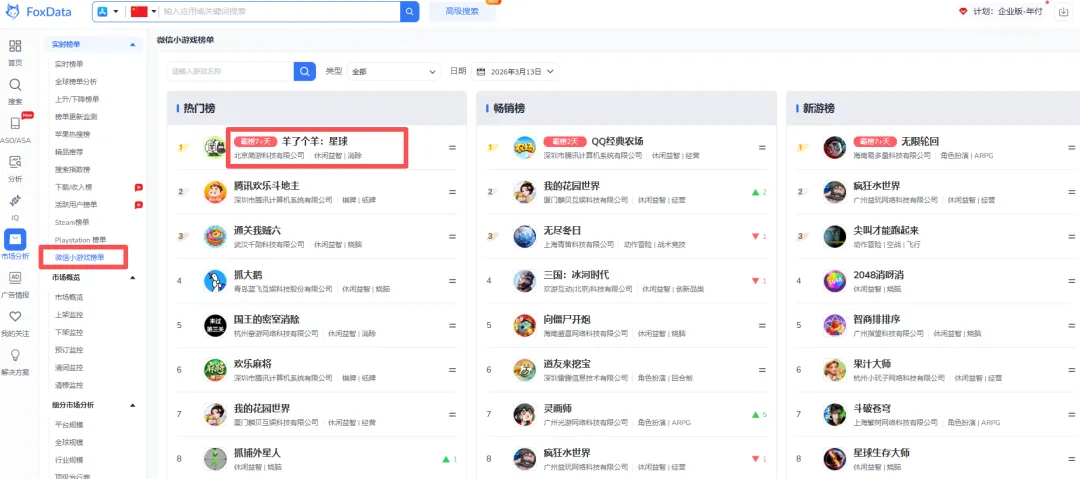Click 道友来挖宝 game icon
The image size is (1080, 479).
coord(524,369)
